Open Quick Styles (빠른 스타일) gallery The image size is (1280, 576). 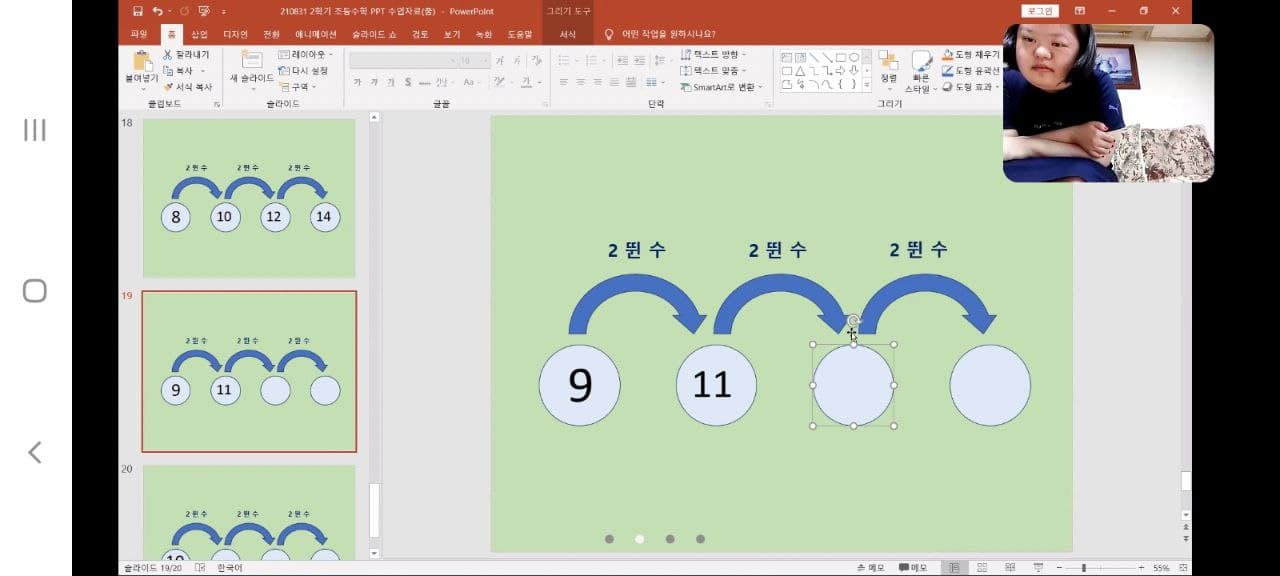(x=920, y=72)
